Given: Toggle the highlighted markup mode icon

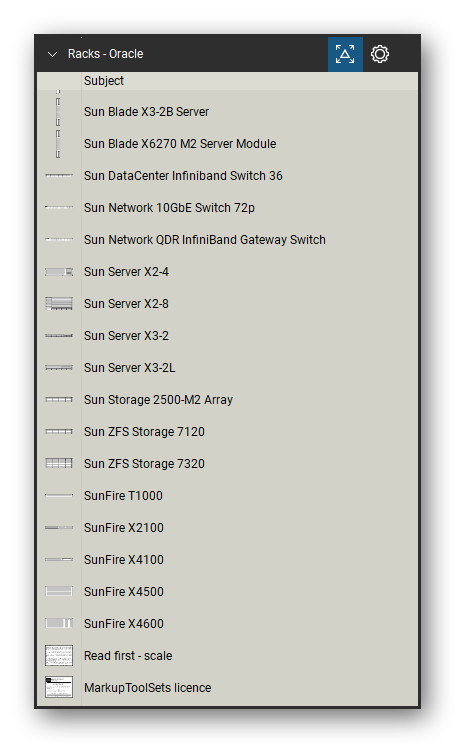Looking at the screenshot, I should coord(345,54).
